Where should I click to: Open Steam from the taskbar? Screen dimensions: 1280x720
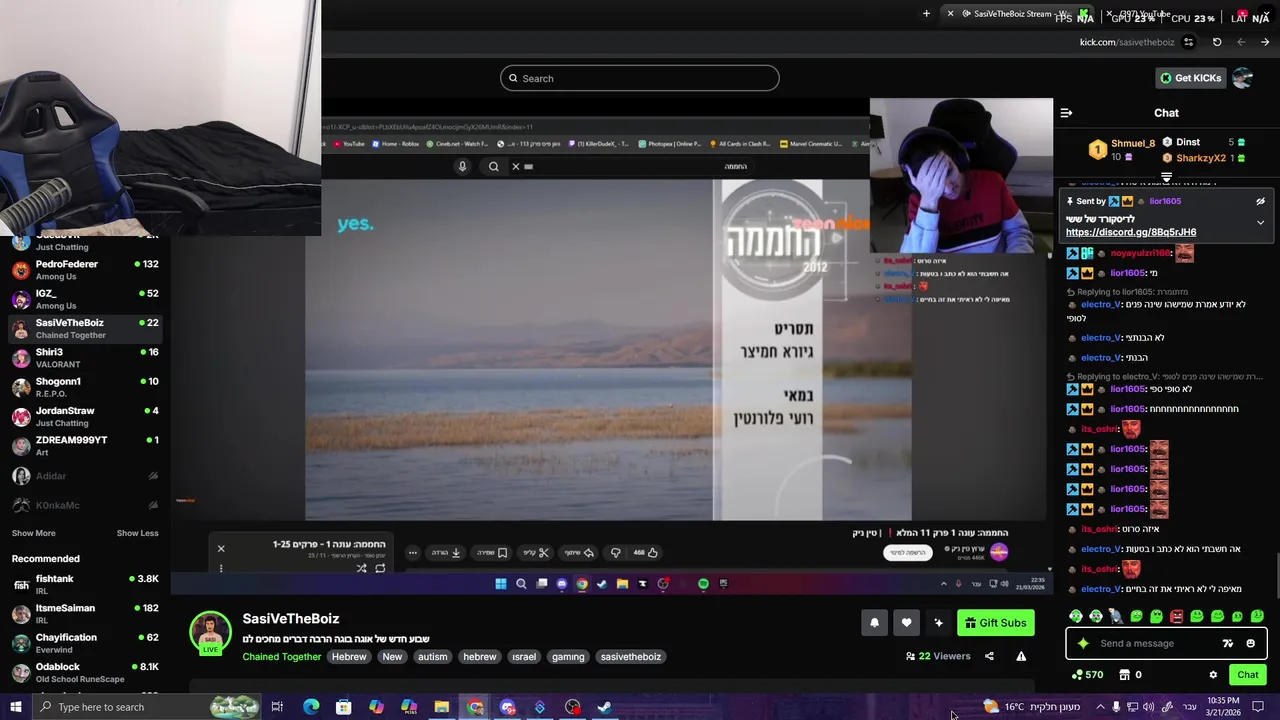click(x=605, y=707)
